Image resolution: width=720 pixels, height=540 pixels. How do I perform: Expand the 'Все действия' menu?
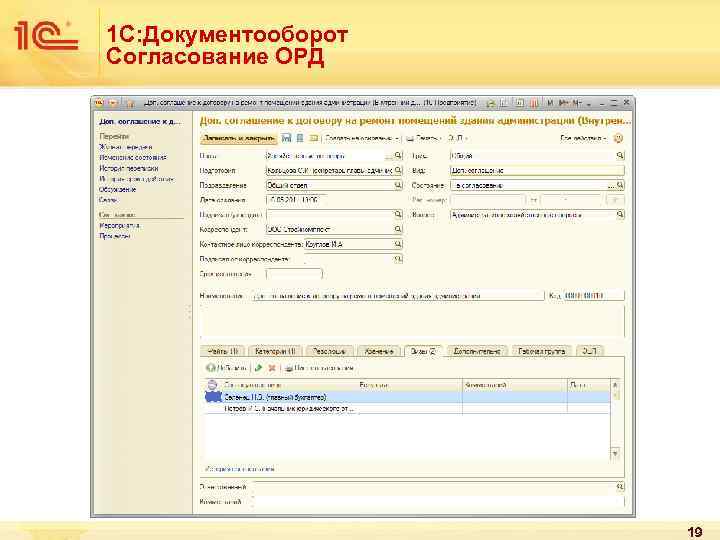583,138
